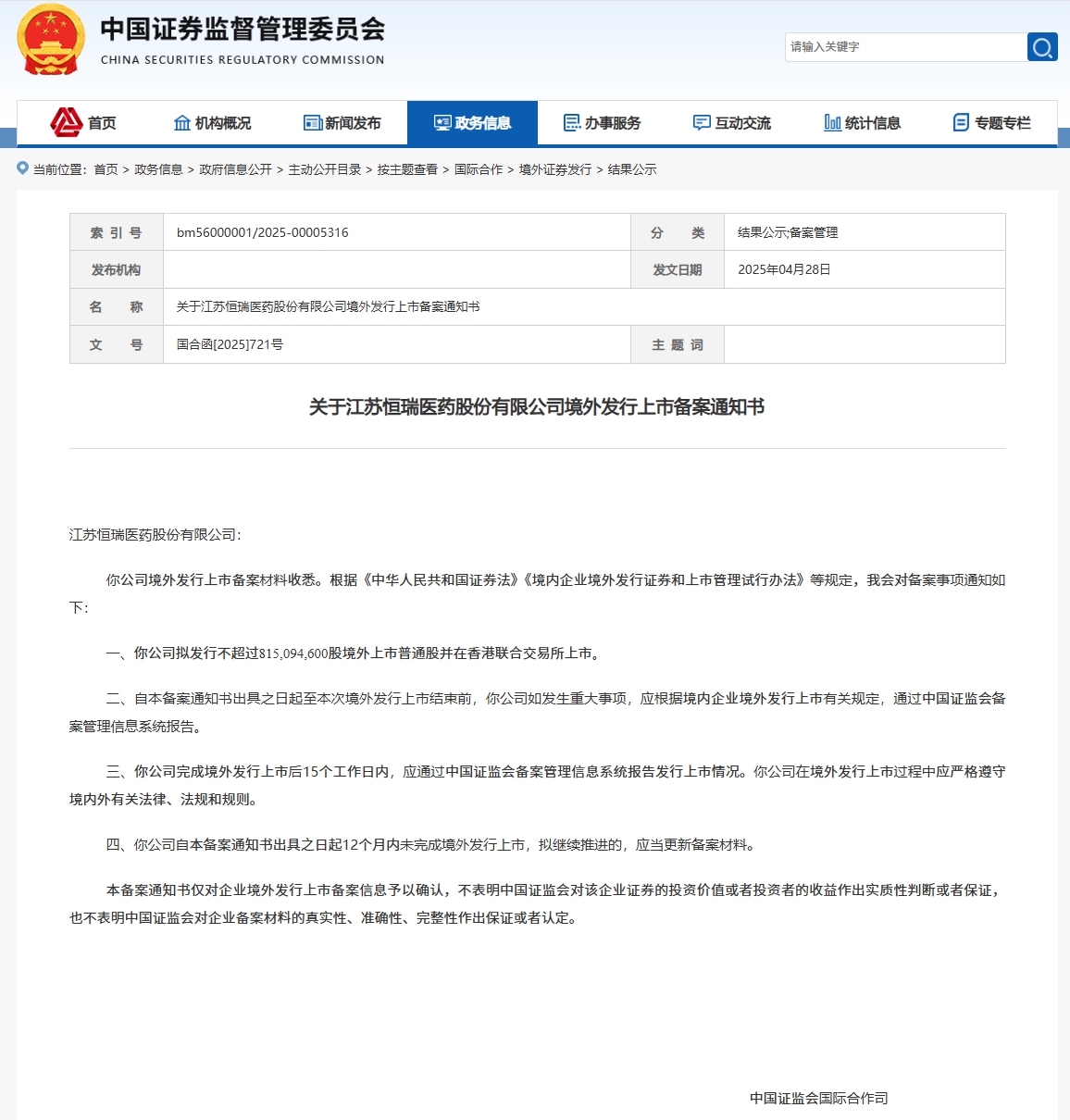Click the 中国证券监督管理委员会 site title

(243, 30)
